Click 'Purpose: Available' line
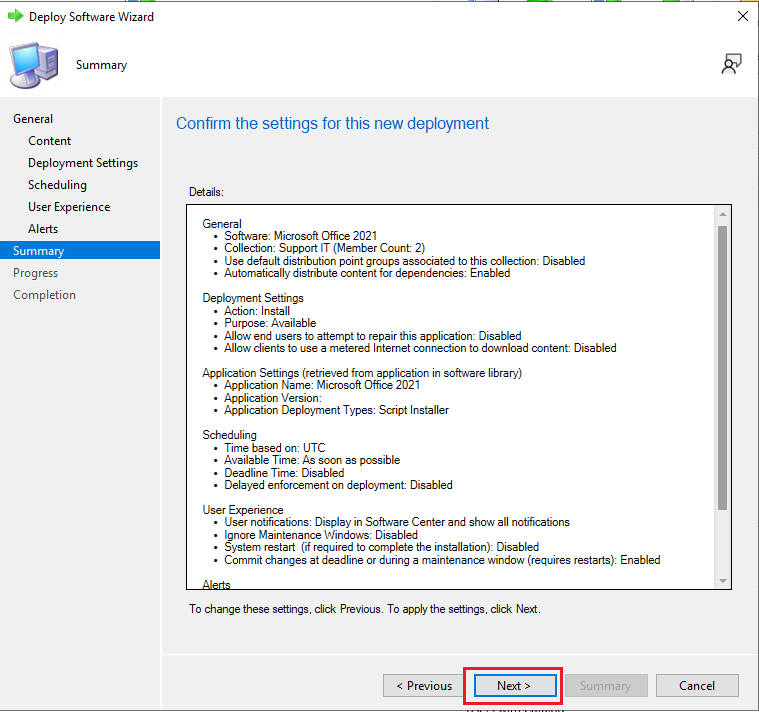759x712 pixels. tap(270, 323)
